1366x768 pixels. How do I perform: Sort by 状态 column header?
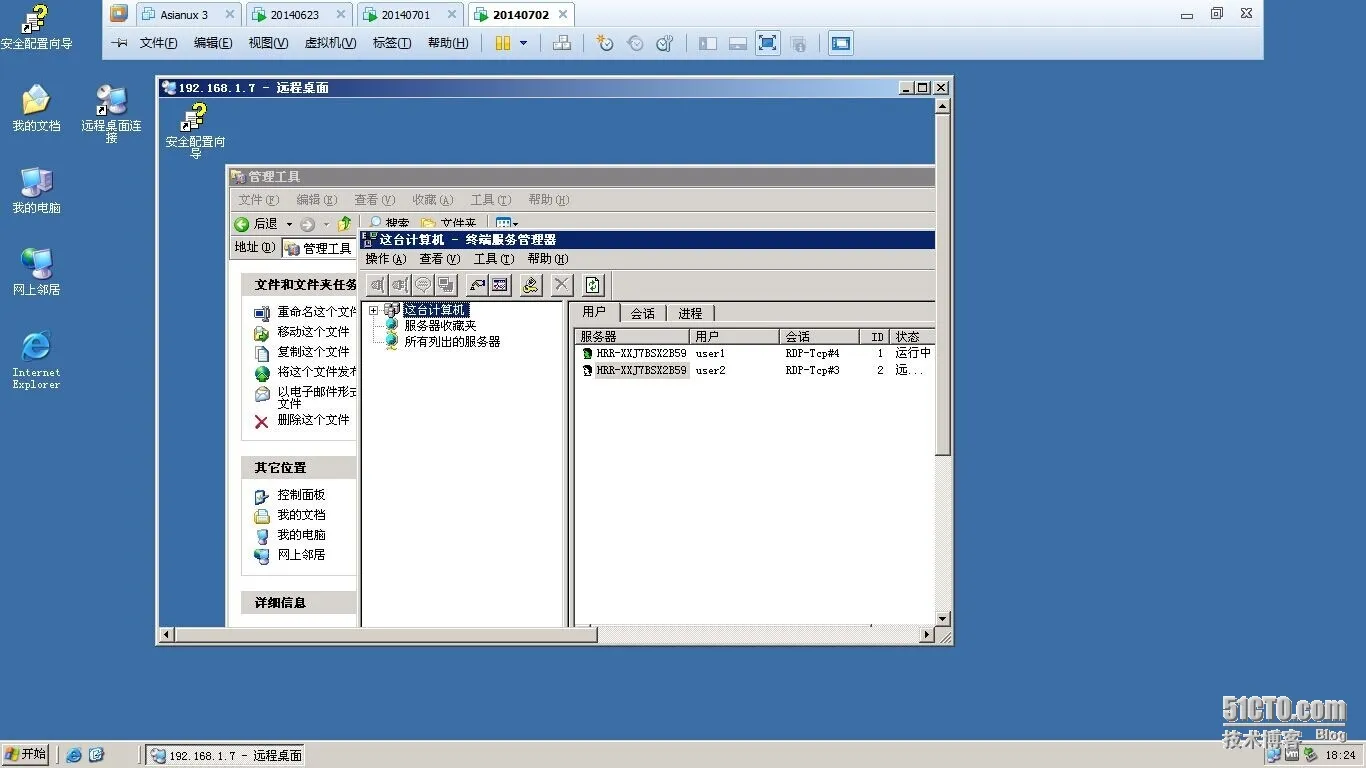(x=912, y=336)
